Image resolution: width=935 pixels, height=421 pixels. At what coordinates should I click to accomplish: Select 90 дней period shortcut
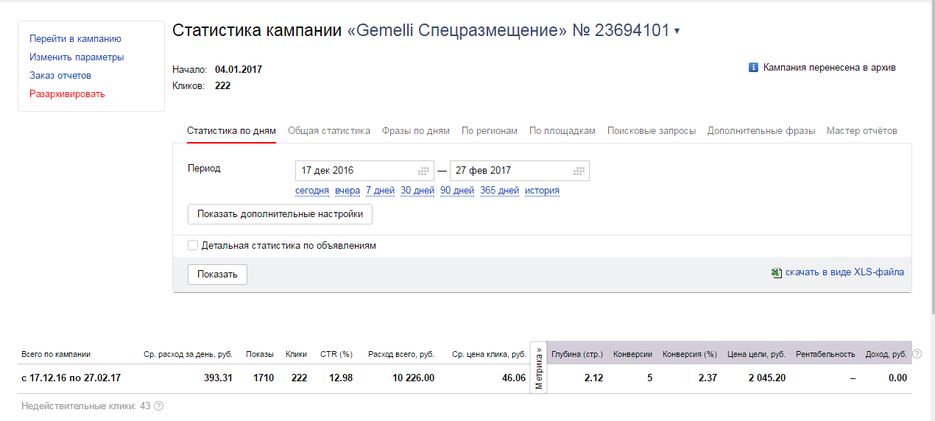457,191
